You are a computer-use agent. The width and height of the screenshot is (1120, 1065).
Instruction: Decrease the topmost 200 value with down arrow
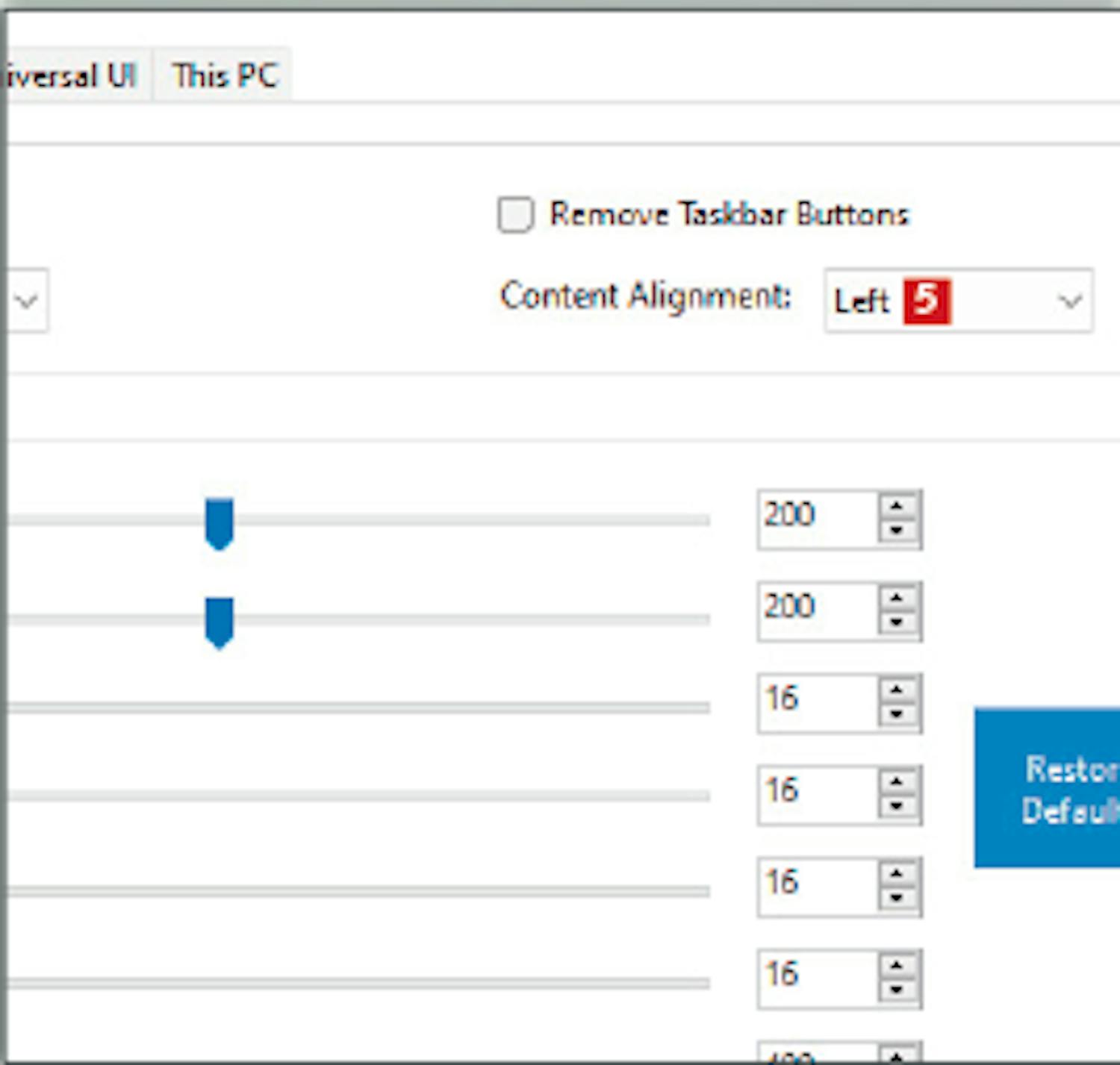tap(897, 531)
